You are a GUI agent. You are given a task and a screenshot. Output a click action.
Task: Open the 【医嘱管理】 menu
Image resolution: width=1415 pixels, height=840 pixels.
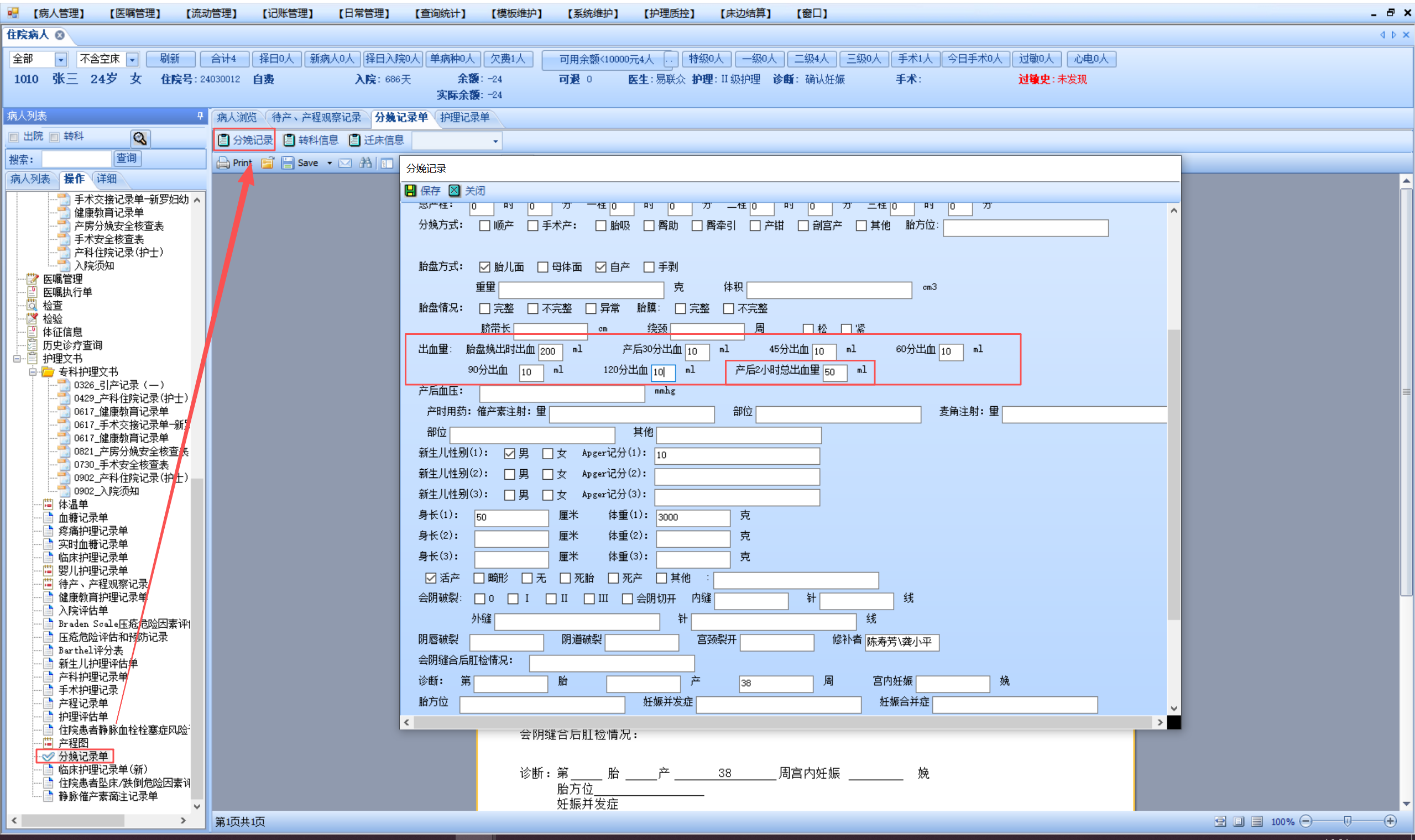click(135, 13)
